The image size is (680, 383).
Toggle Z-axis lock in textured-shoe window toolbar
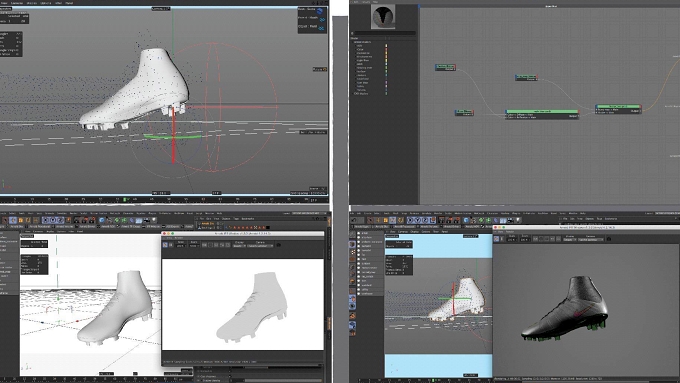[x=425, y=220]
